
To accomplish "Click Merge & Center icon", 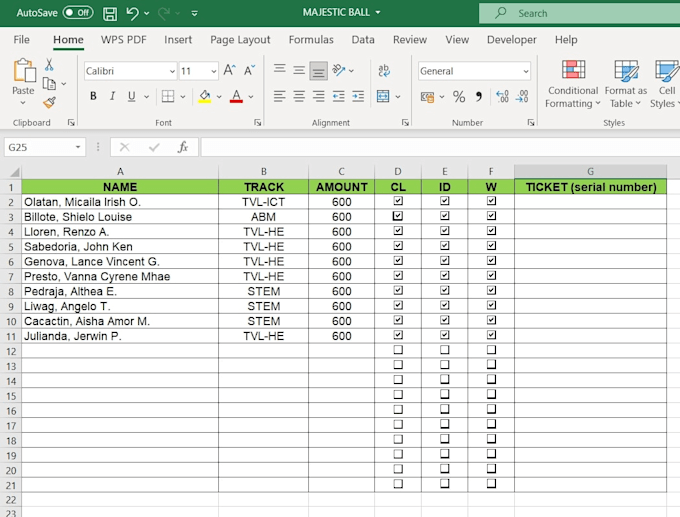I will click(383, 96).
